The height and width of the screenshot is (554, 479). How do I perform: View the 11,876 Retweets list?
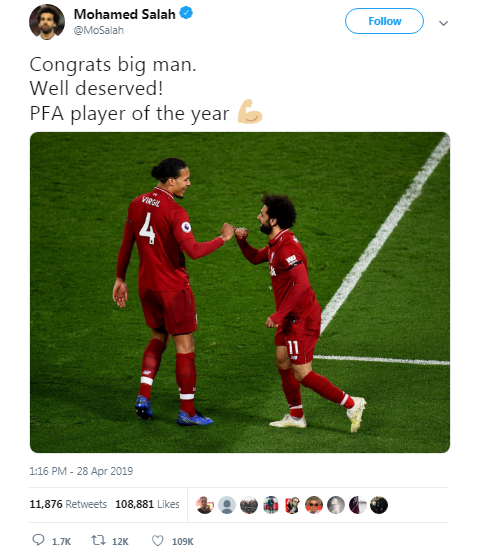(68, 504)
